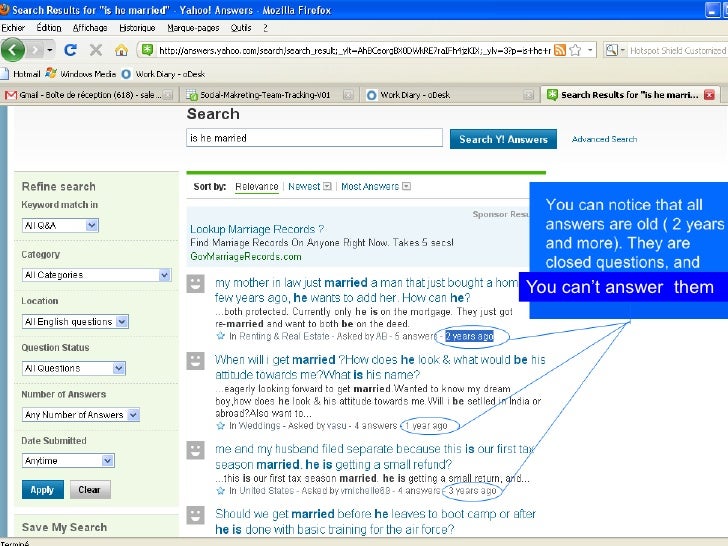Open the Date Submitted Anytime dropdown
The image size is (728, 546).
68,461
